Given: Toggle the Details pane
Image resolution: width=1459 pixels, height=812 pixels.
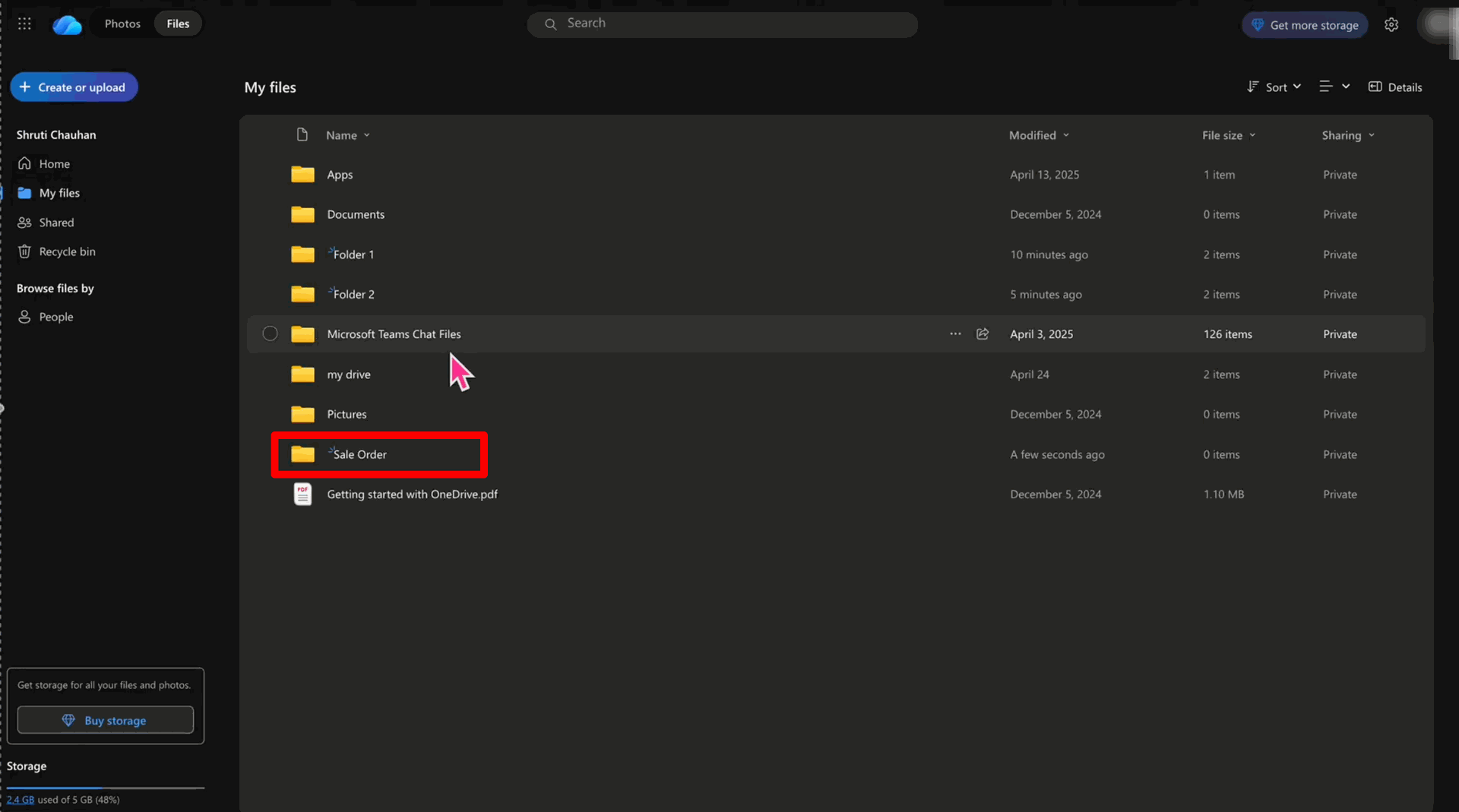Looking at the screenshot, I should click(x=1395, y=87).
